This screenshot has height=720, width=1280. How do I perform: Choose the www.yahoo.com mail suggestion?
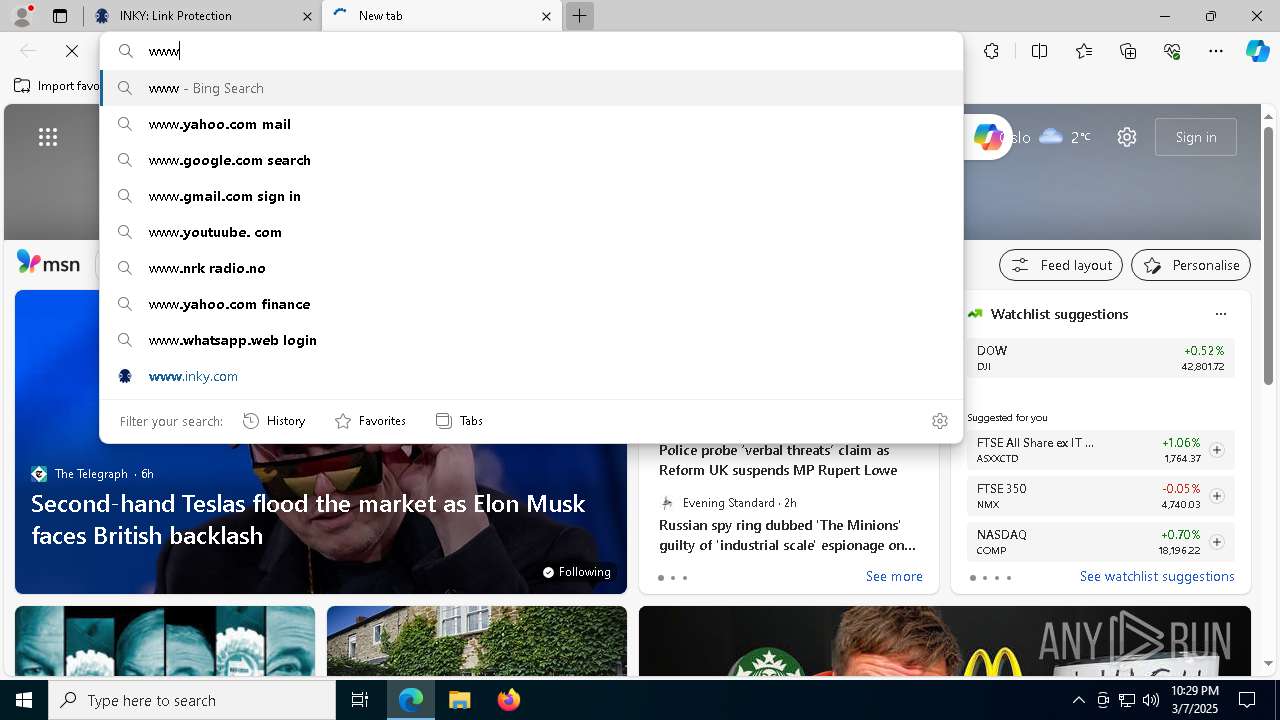pyautogui.click(x=531, y=124)
